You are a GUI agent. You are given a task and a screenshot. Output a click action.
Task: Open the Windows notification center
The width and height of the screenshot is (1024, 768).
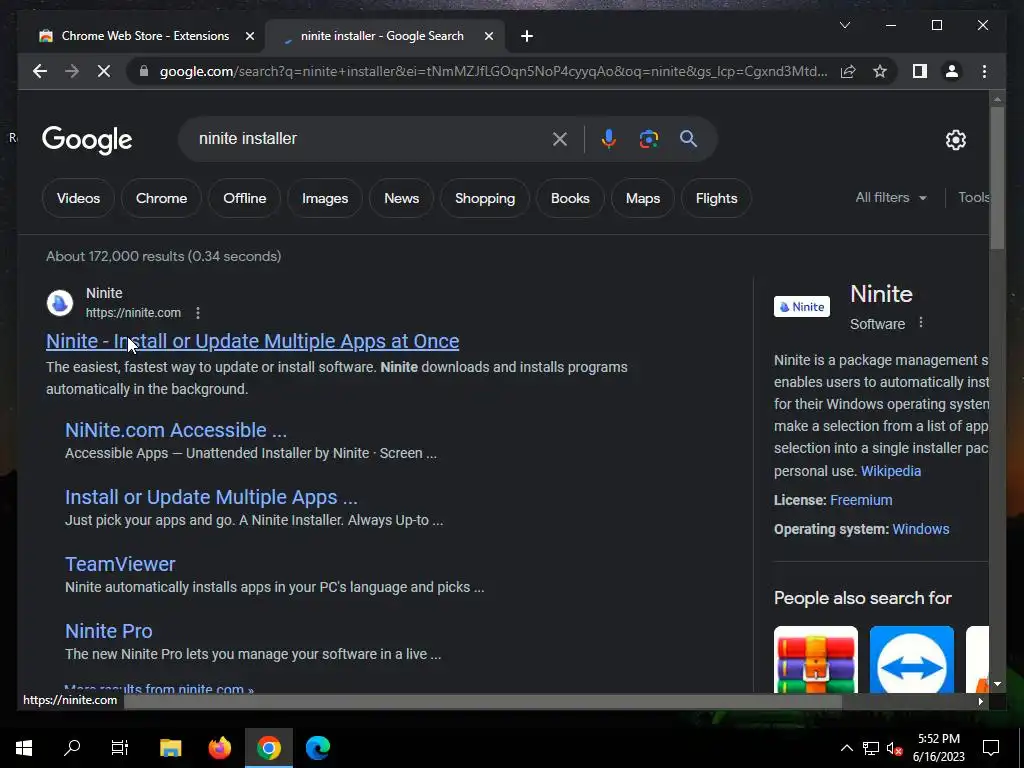click(991, 748)
